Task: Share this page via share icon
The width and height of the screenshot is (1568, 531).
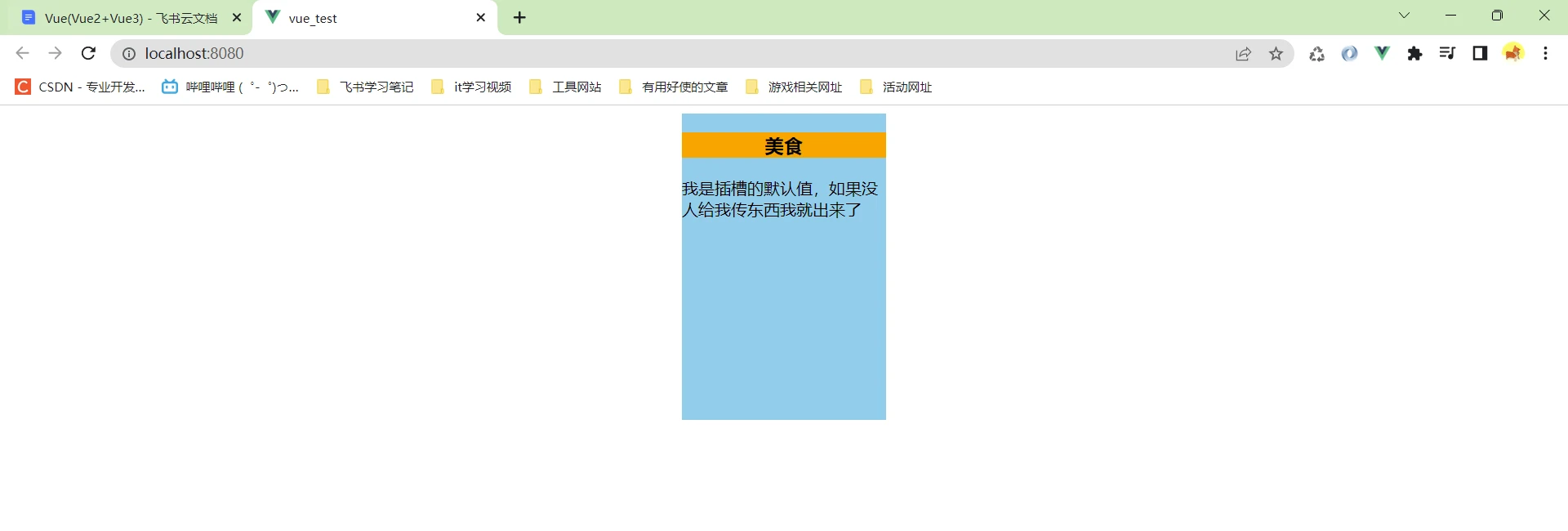Action: (x=1243, y=54)
